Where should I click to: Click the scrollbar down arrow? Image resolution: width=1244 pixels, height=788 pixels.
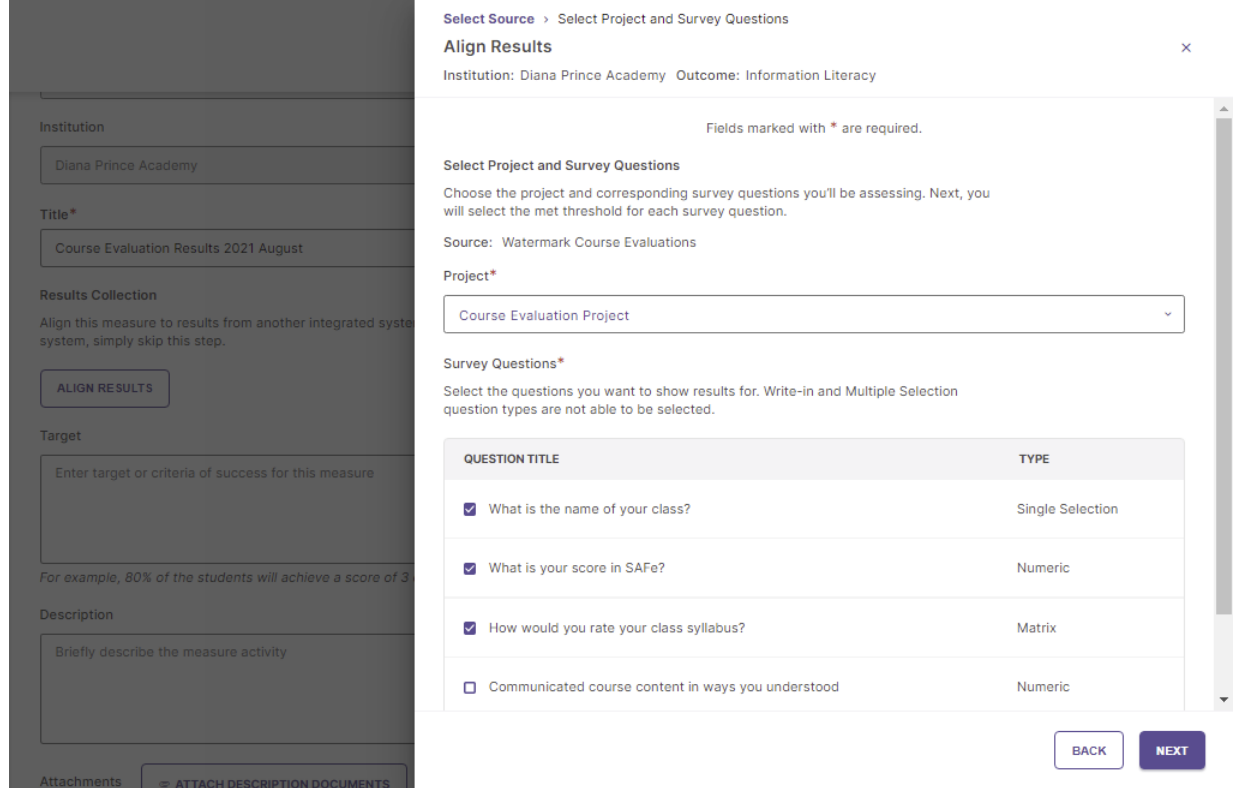[1226, 699]
